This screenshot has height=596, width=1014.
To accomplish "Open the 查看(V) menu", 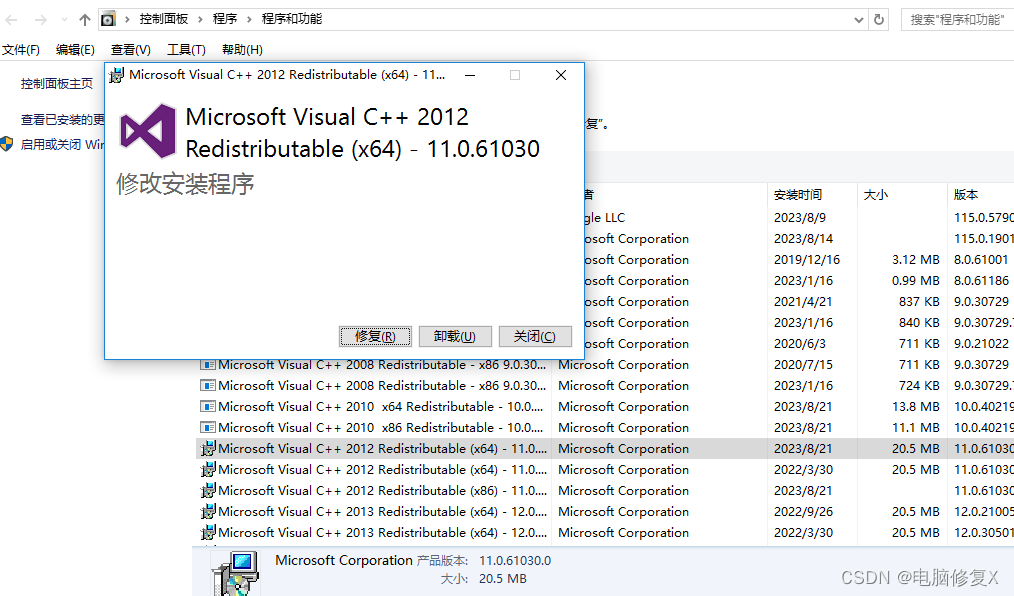I will [131, 50].
